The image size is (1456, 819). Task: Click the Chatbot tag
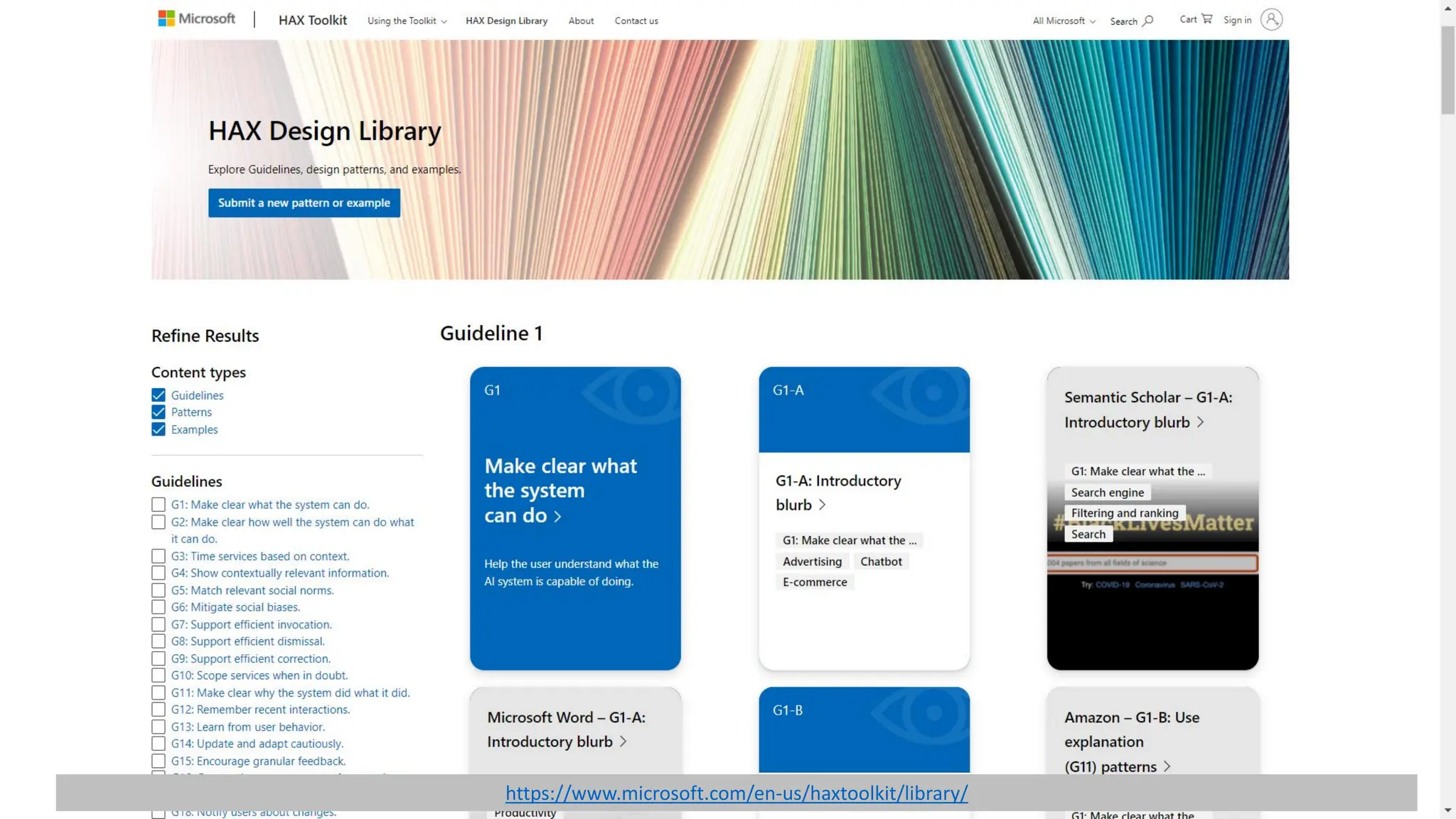[x=881, y=562]
